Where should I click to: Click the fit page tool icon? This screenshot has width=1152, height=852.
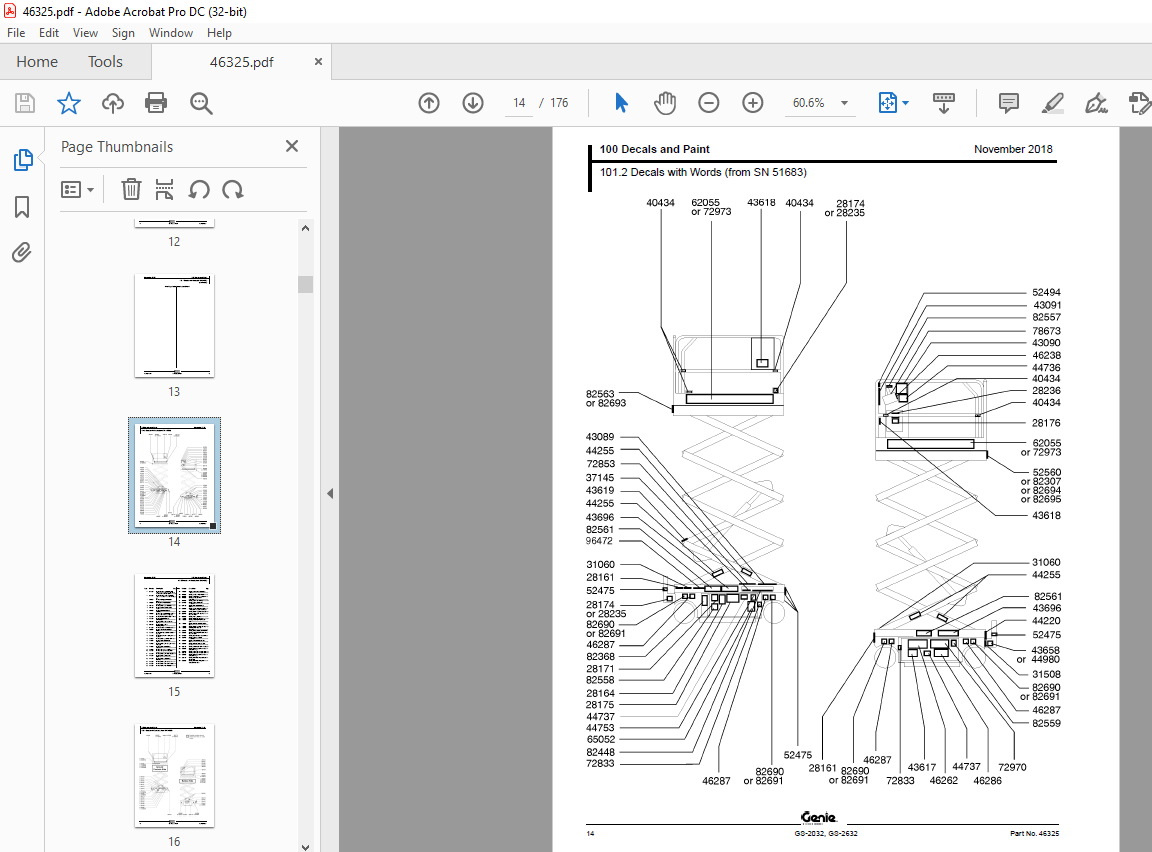(x=888, y=103)
